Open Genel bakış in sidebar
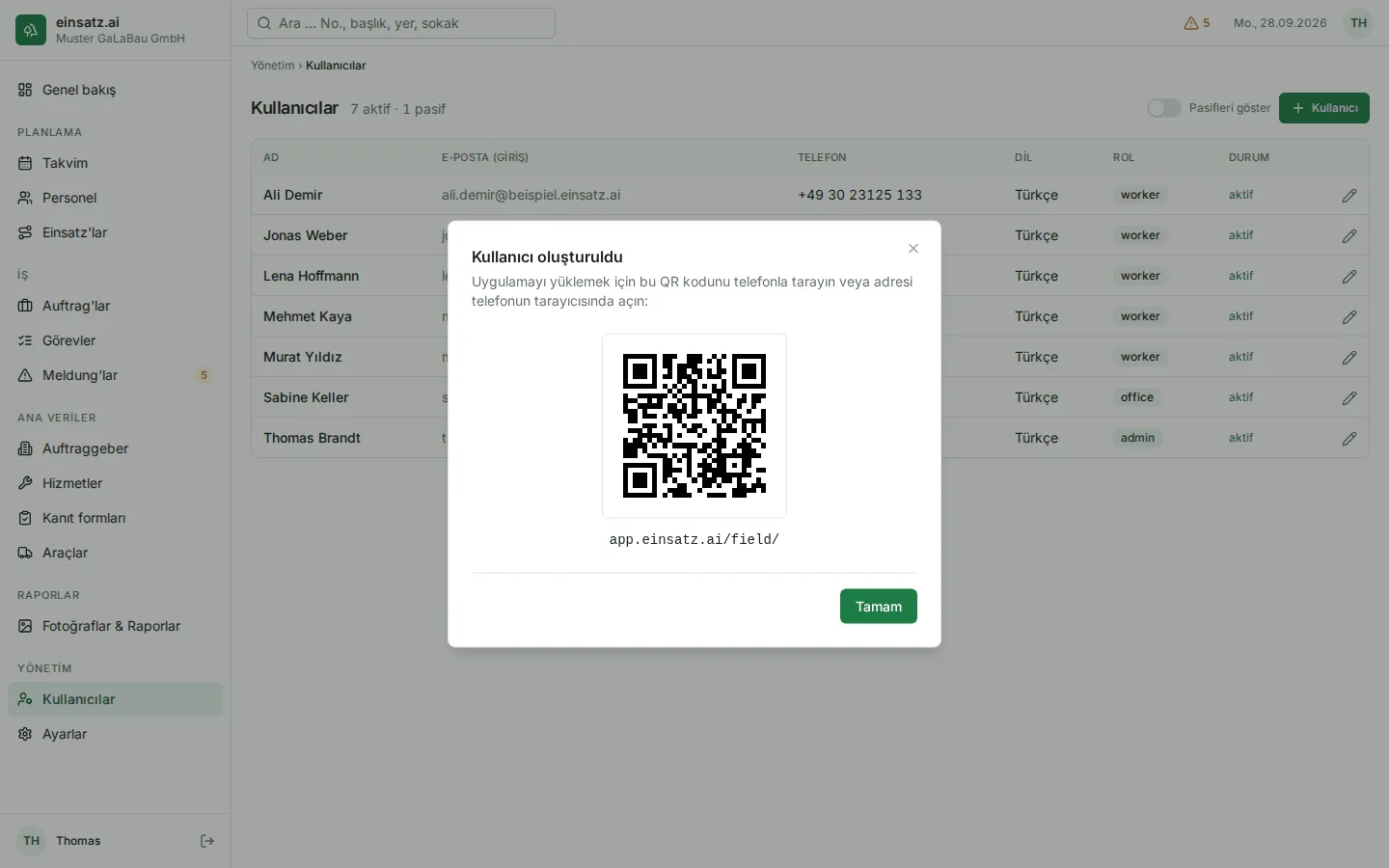Image resolution: width=1389 pixels, height=868 pixels. [116, 90]
